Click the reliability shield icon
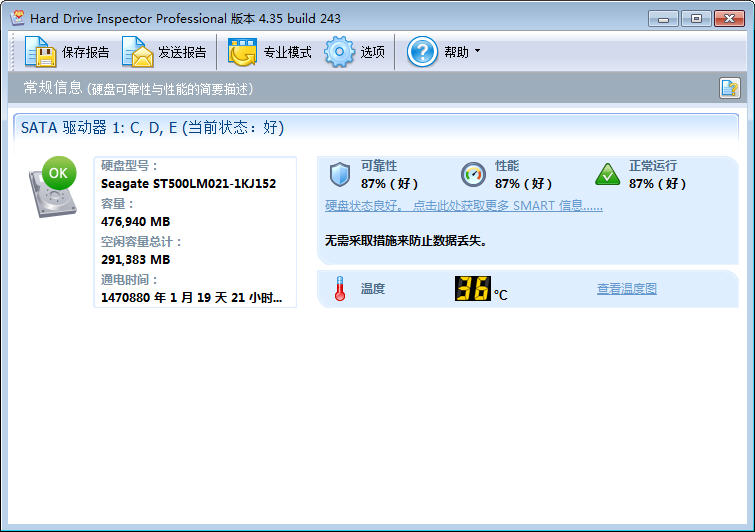The height and width of the screenshot is (532, 755). tap(340, 174)
